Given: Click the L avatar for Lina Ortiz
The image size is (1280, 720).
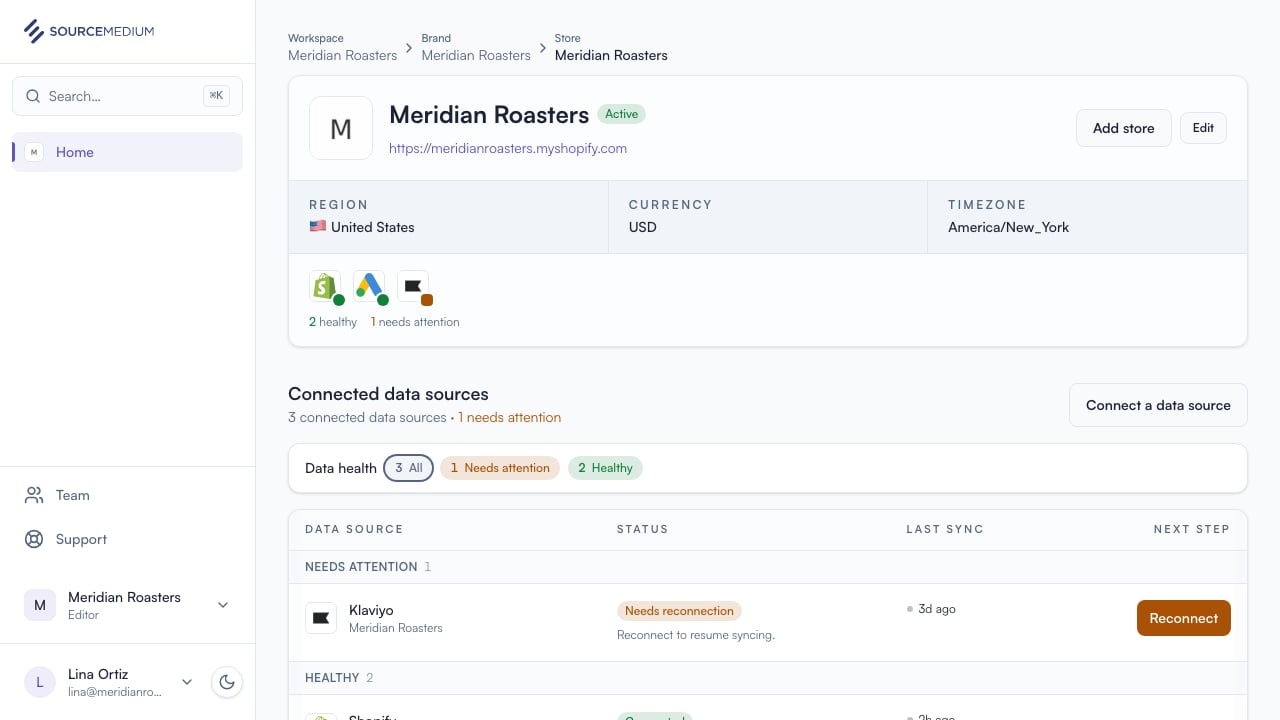Looking at the screenshot, I should tap(40, 682).
